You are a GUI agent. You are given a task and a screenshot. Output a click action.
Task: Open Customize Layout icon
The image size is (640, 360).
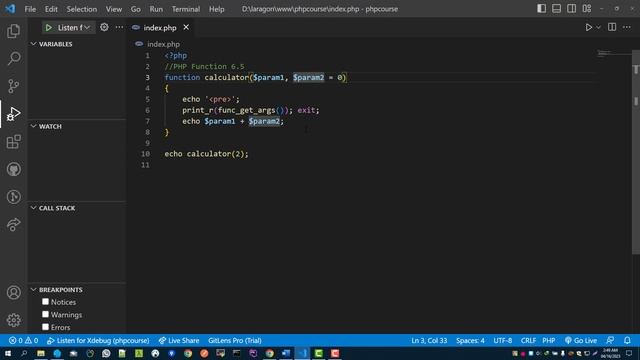coord(587,9)
